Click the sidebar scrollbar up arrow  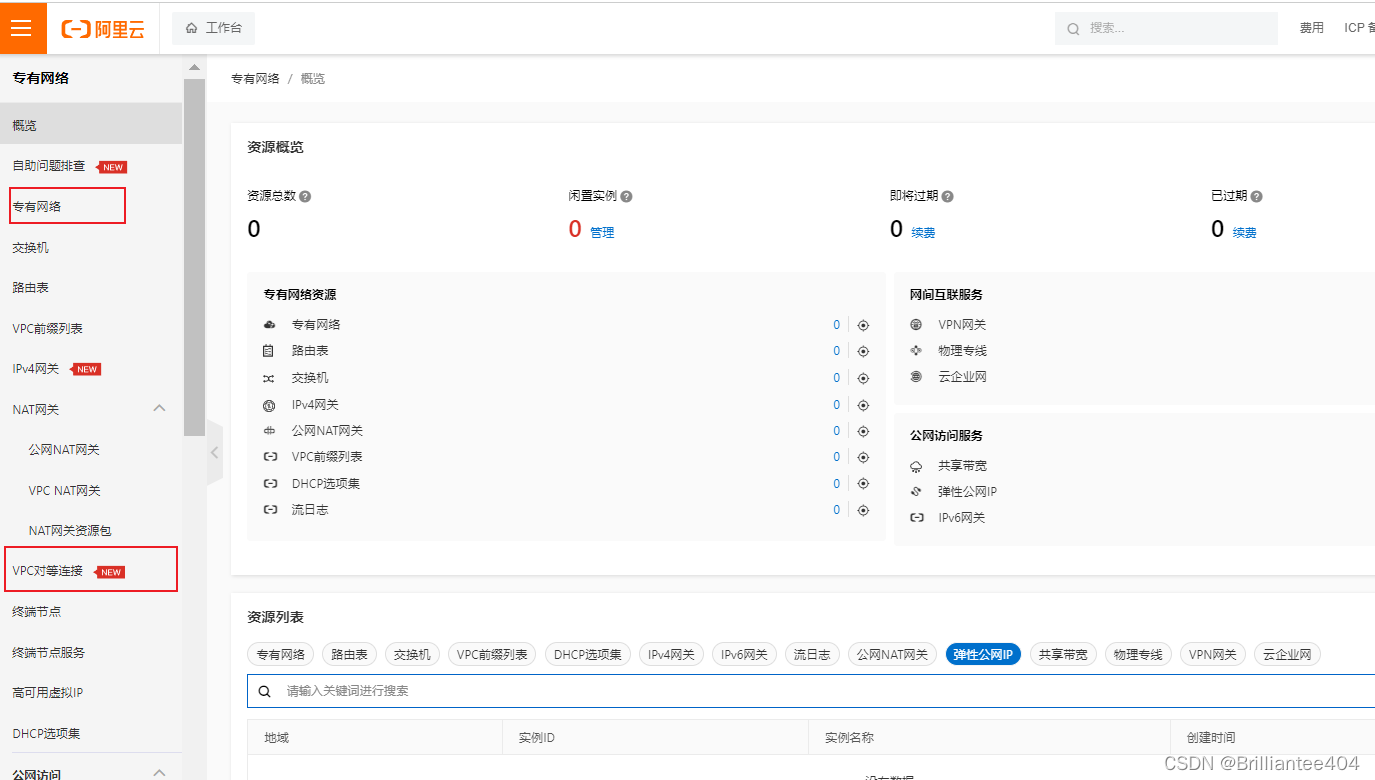194,68
